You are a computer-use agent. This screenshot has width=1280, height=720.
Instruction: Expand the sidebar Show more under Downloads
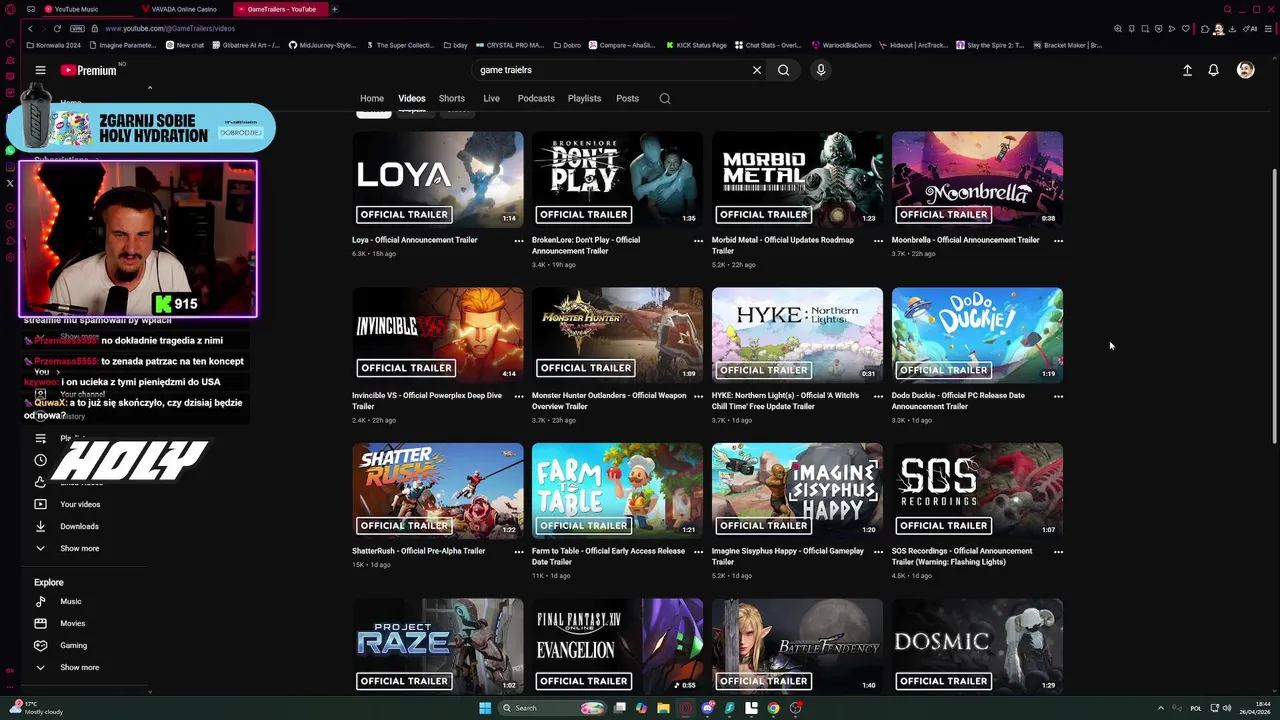click(x=67, y=548)
